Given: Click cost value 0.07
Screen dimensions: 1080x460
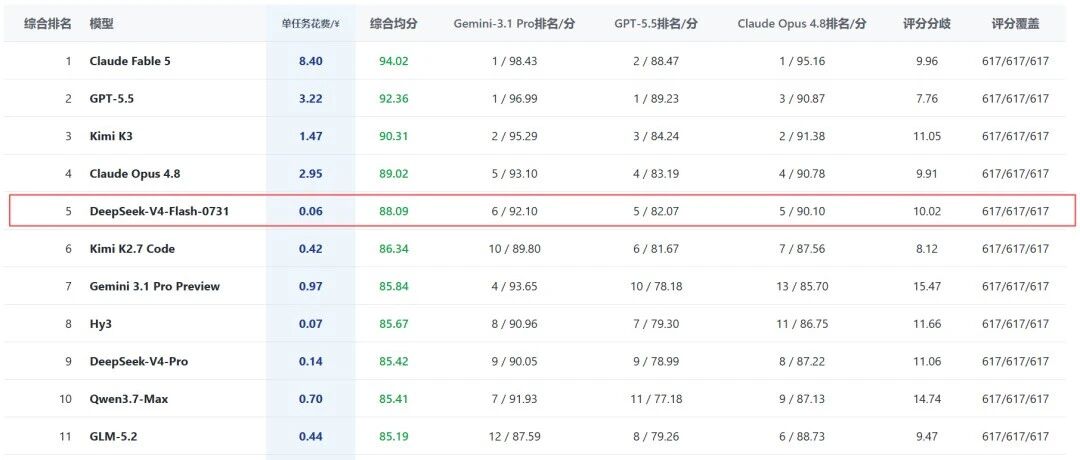Looking at the screenshot, I should (x=311, y=324).
